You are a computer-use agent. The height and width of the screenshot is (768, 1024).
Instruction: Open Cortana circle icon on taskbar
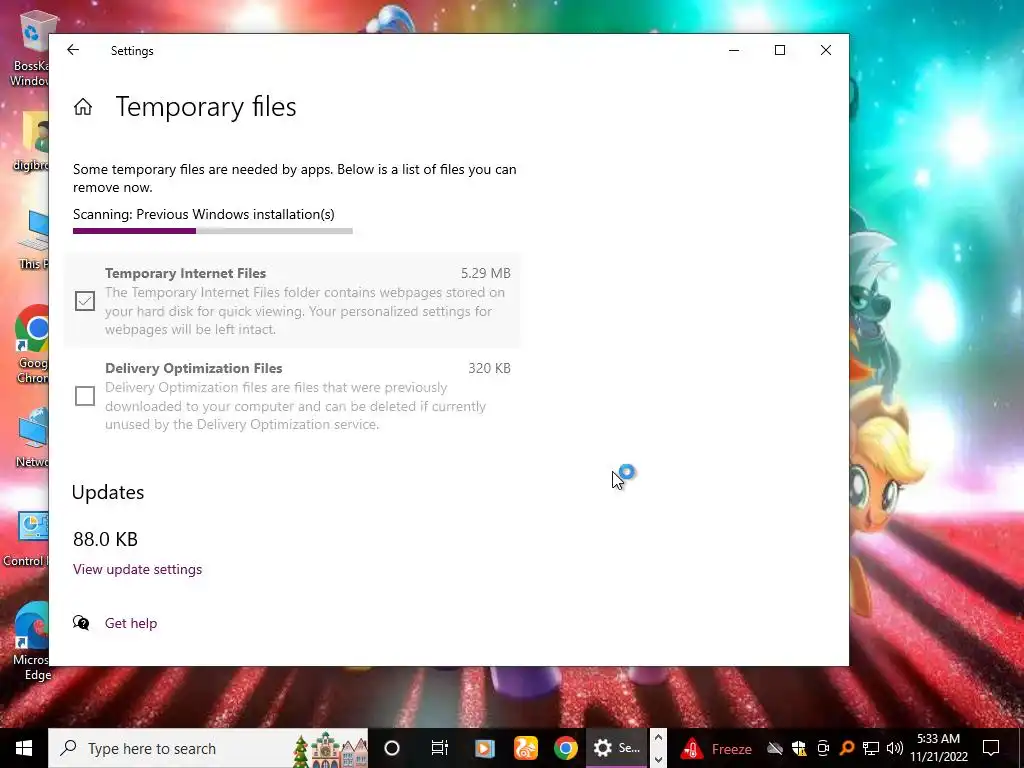pyautogui.click(x=392, y=748)
